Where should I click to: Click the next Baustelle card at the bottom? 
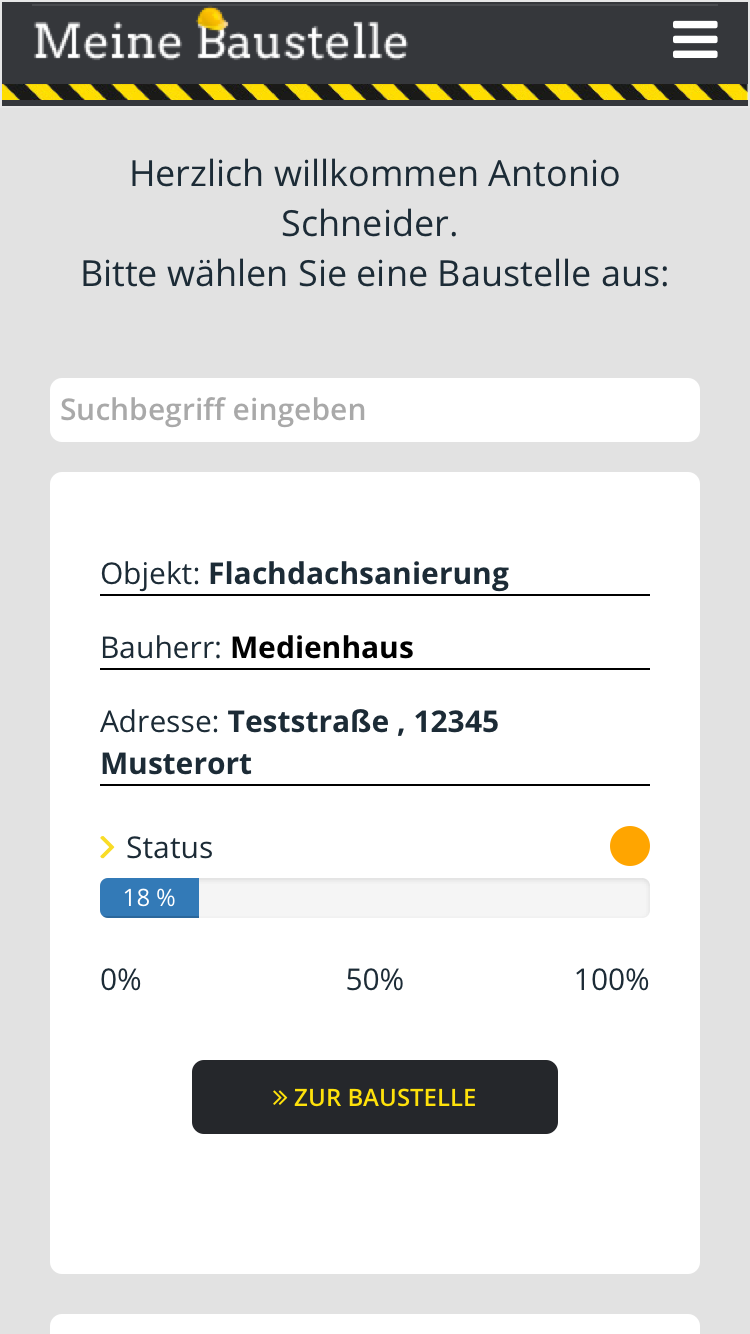[375, 1324]
